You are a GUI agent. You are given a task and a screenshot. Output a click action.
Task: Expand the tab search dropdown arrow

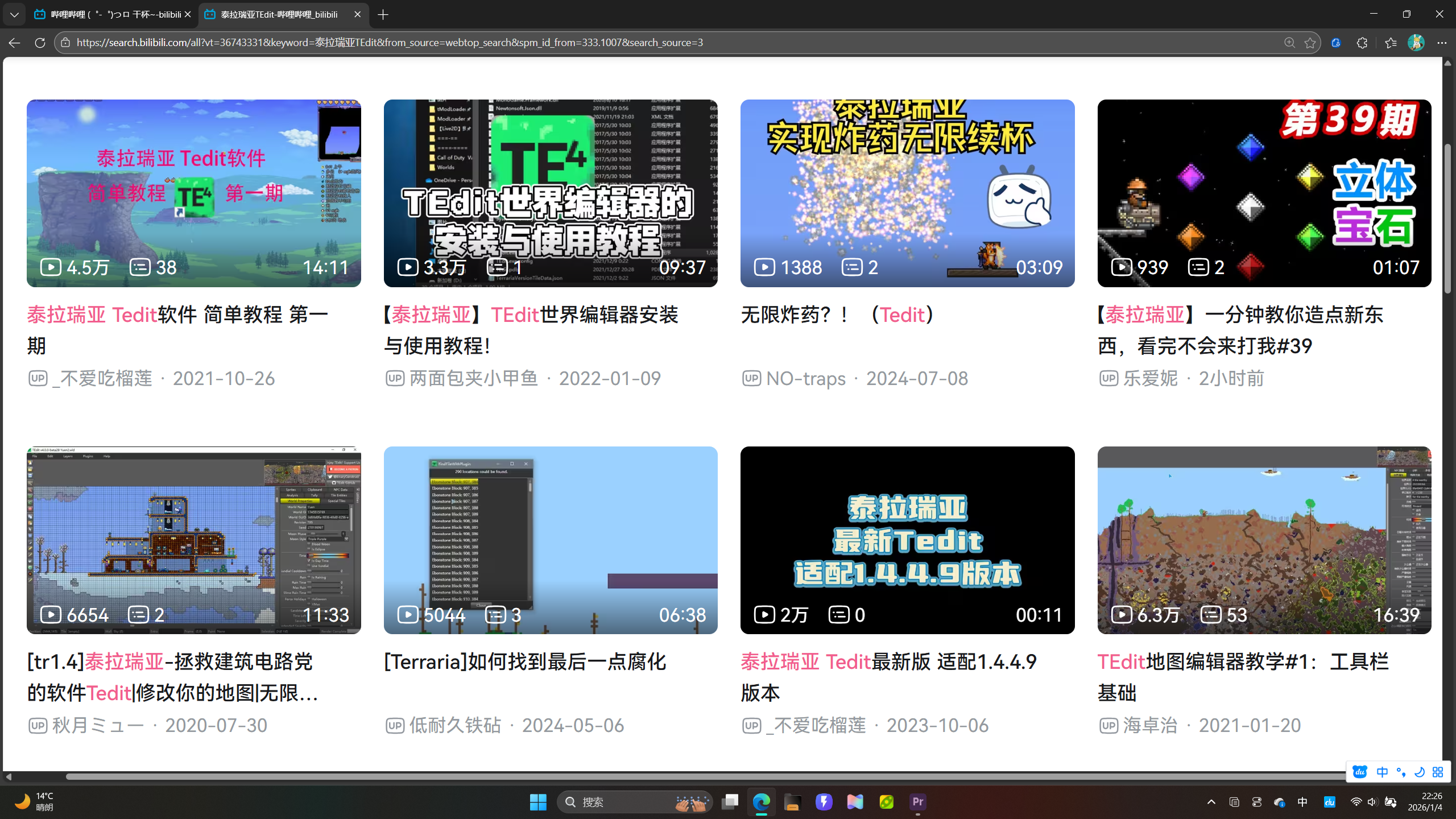[x=14, y=14]
